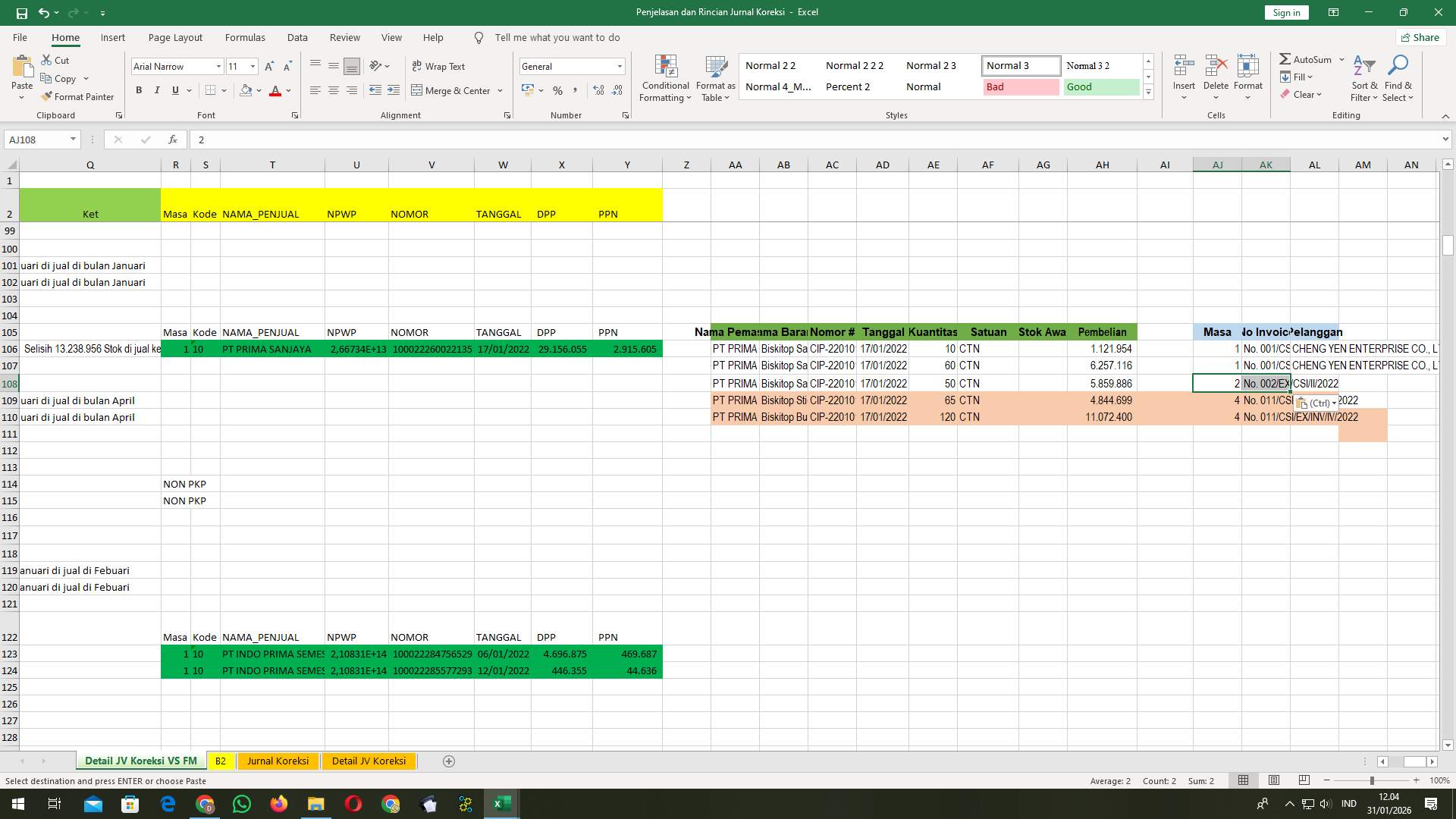
Task: Toggle italic formatting
Action: coord(157,89)
